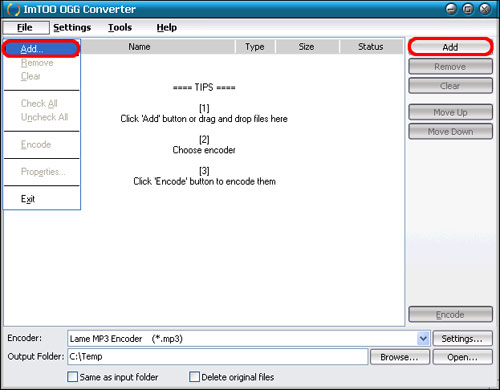
Task: Enable Same as input folder checkbox
Action: pyautogui.click(x=72, y=377)
